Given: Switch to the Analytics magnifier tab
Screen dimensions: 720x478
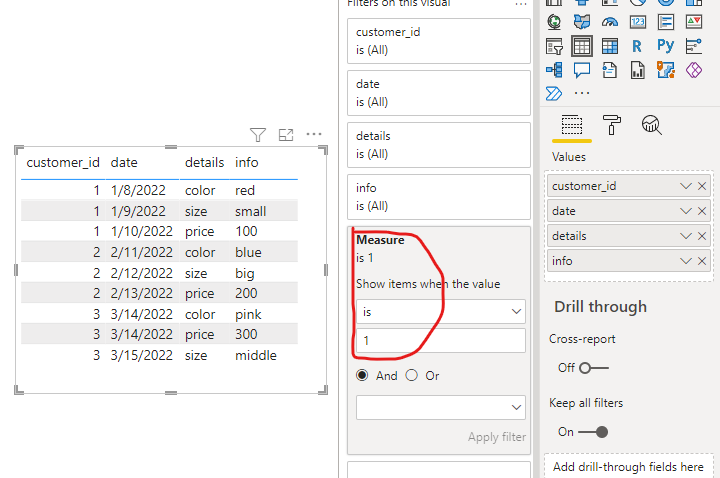Looking at the screenshot, I should pyautogui.click(x=652, y=125).
